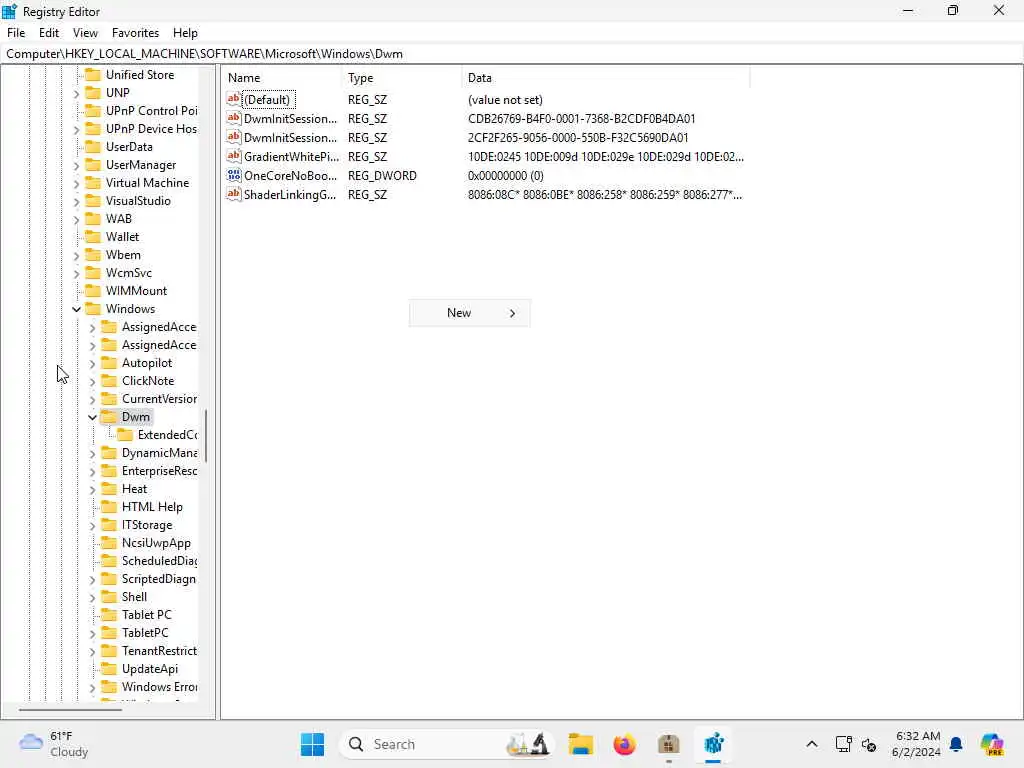Select the WIMMount folder icon
This screenshot has height=768, width=1024.
click(93, 291)
